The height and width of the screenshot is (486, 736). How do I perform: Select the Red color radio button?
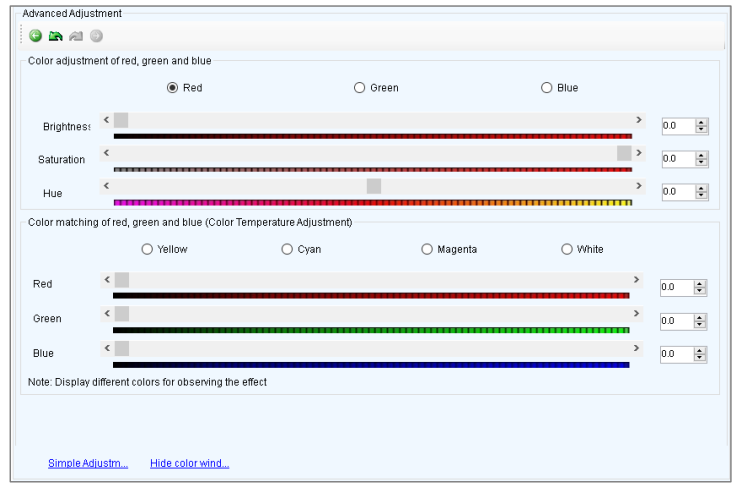pyautogui.click(x=172, y=88)
